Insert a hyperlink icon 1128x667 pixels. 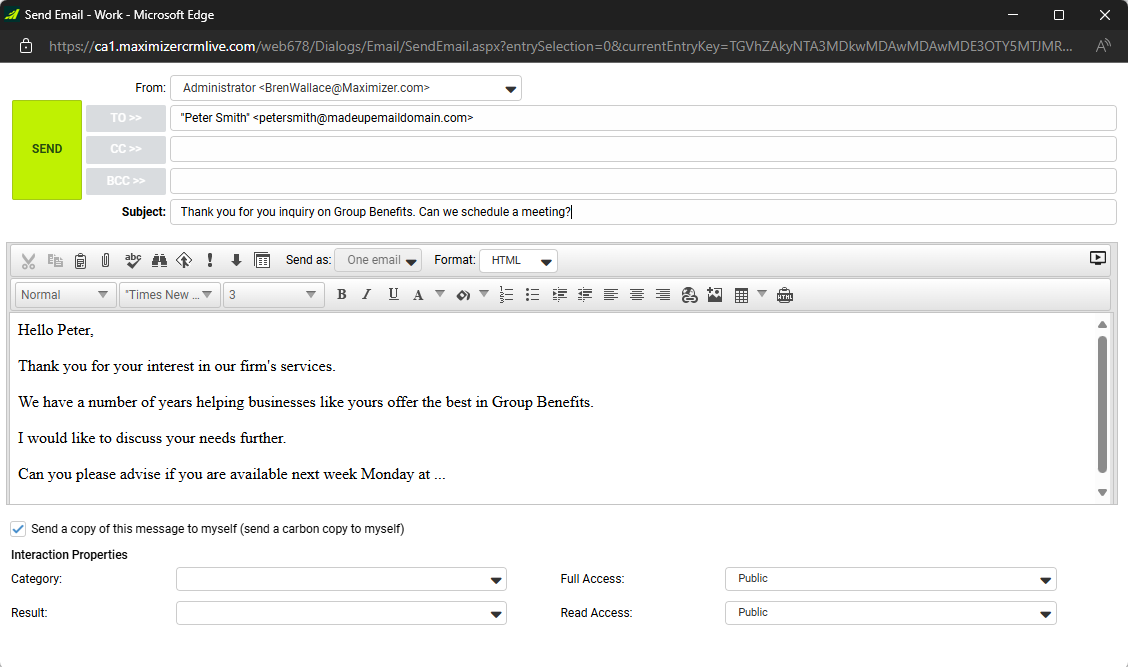[689, 295]
